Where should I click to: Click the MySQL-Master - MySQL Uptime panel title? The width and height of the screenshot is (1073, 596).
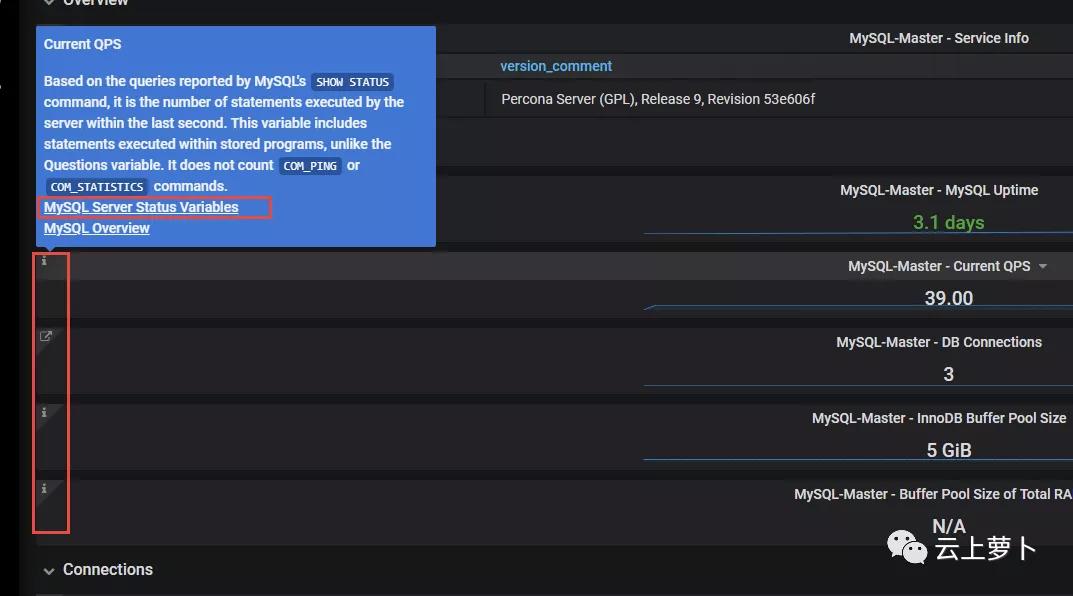point(939,190)
